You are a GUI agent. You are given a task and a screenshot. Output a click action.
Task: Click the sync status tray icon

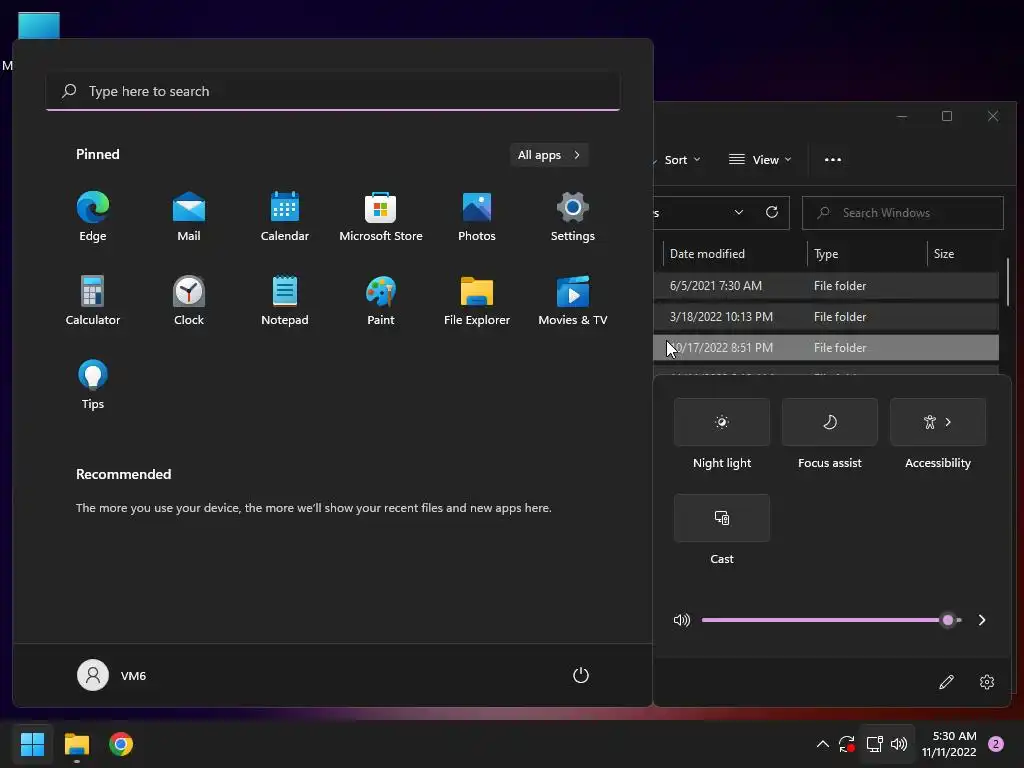(x=847, y=744)
